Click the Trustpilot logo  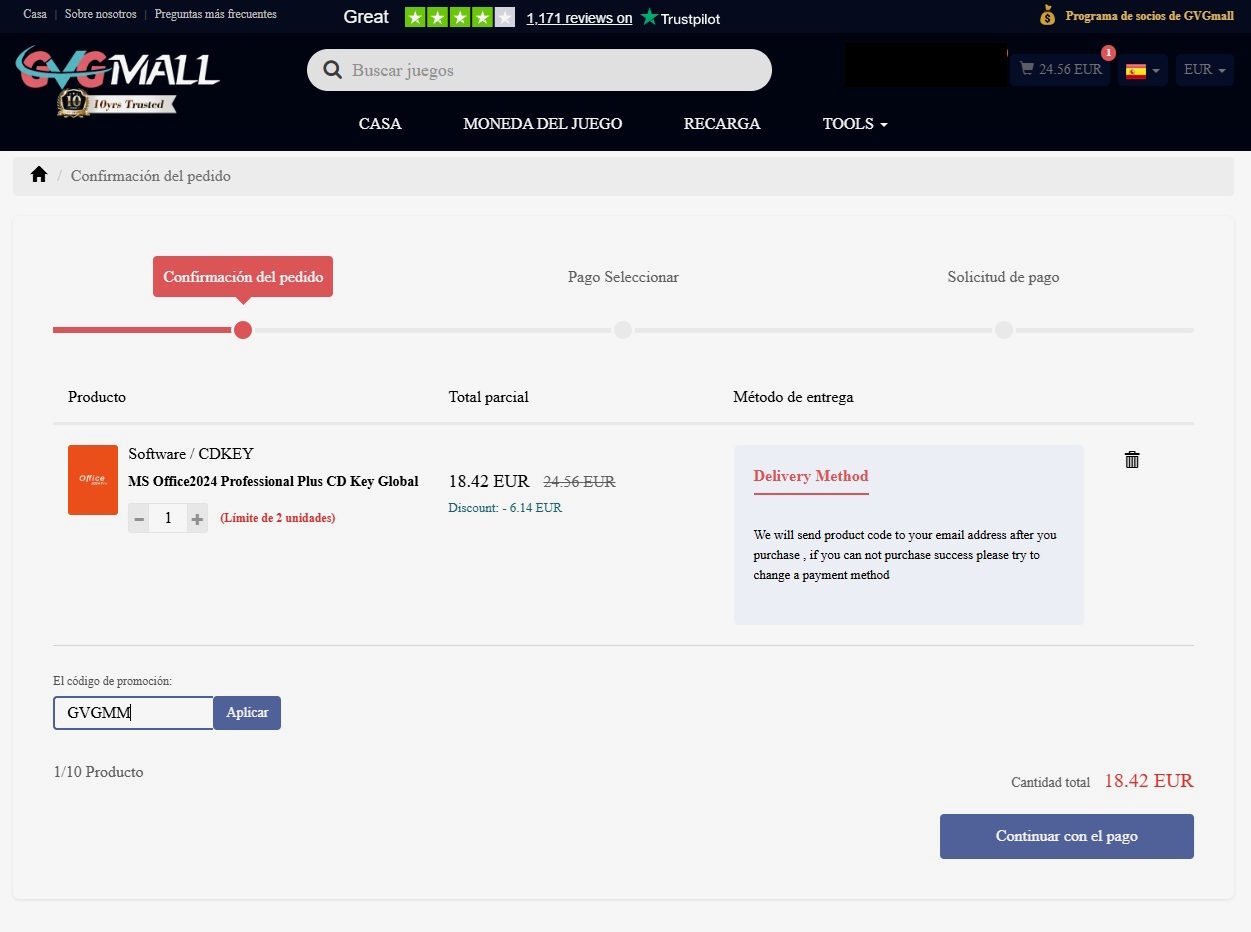(680, 17)
